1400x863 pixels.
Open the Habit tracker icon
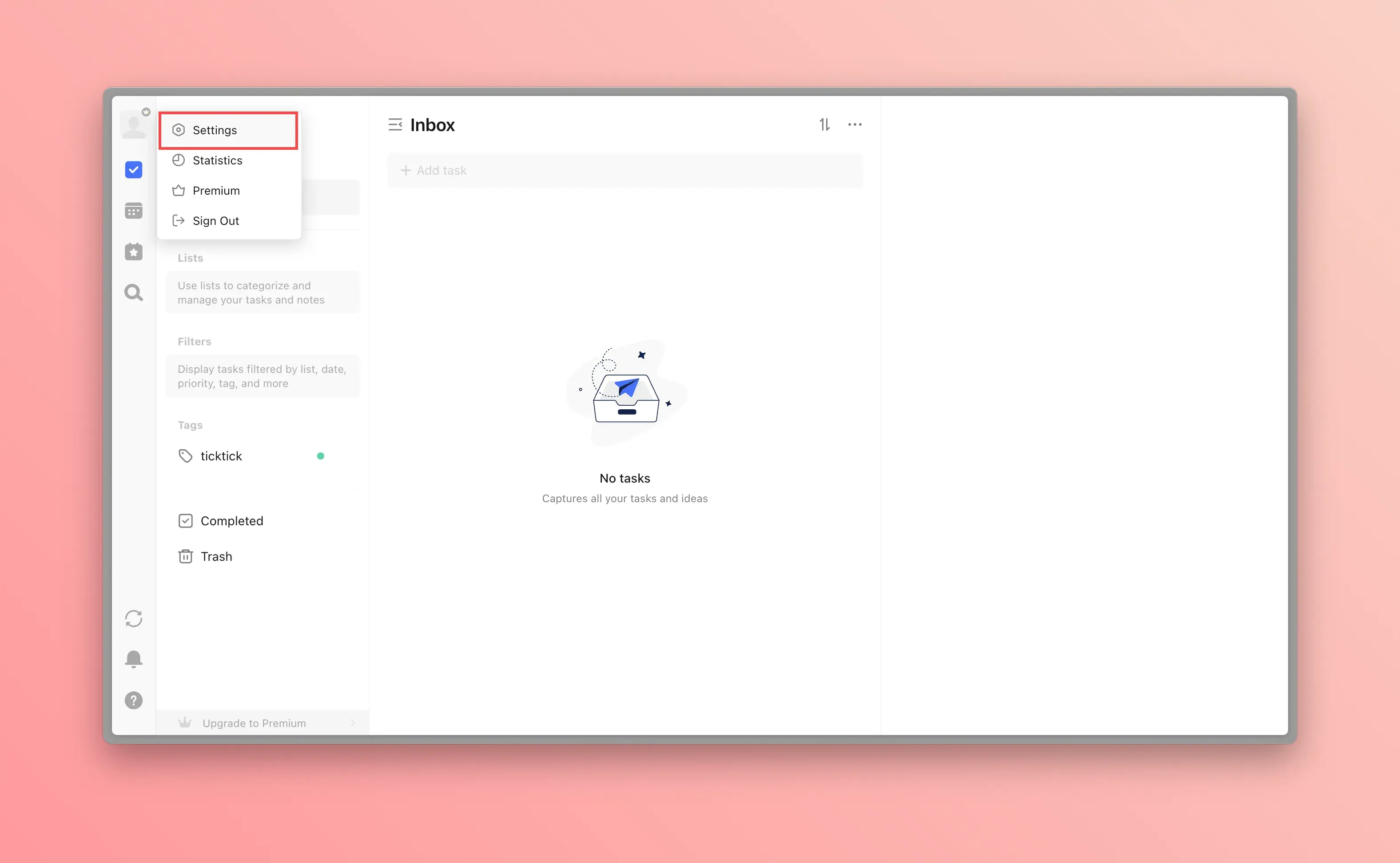[x=134, y=252]
